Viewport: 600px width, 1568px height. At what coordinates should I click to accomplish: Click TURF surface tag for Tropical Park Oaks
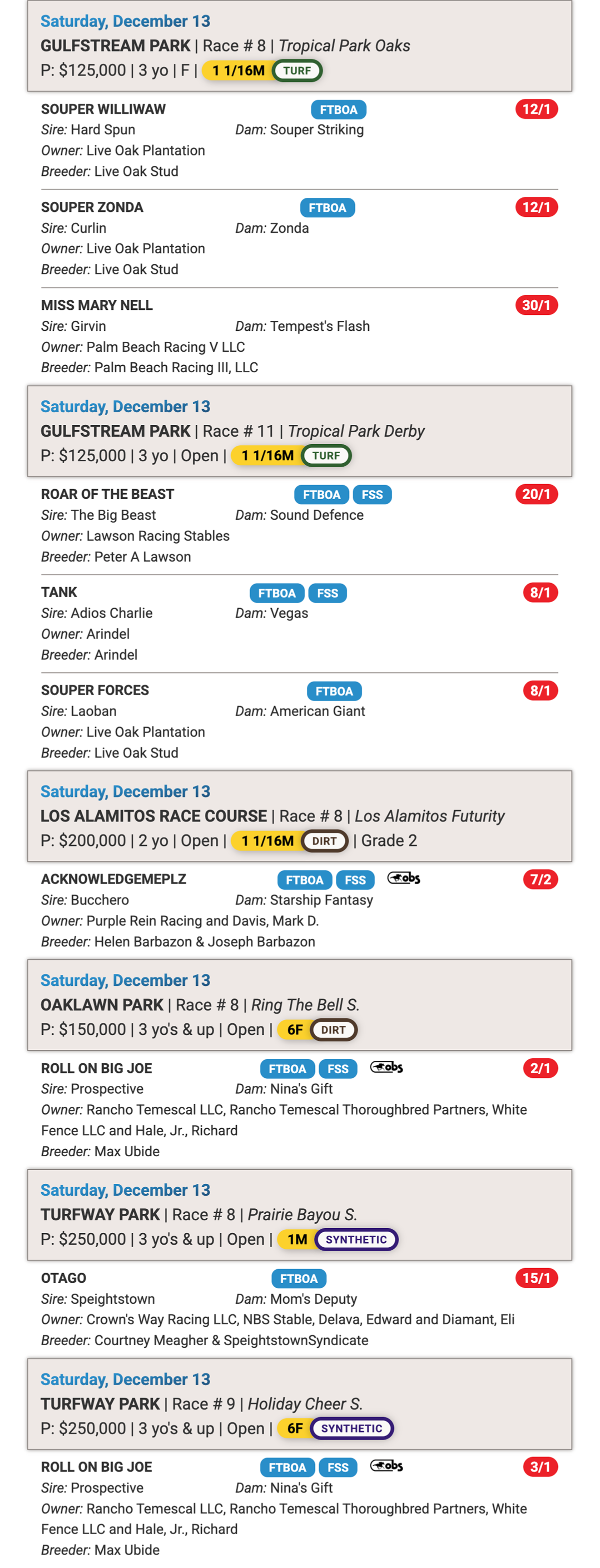coord(297,70)
